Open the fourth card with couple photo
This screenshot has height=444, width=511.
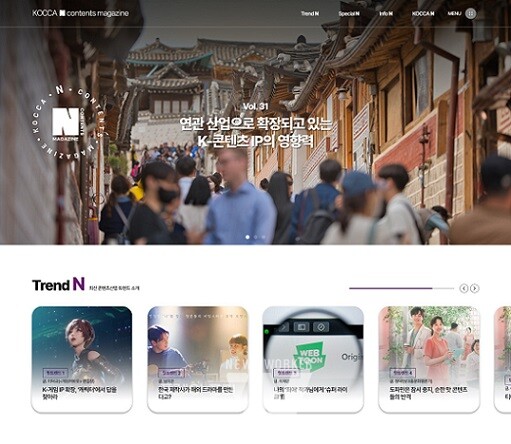429,360
